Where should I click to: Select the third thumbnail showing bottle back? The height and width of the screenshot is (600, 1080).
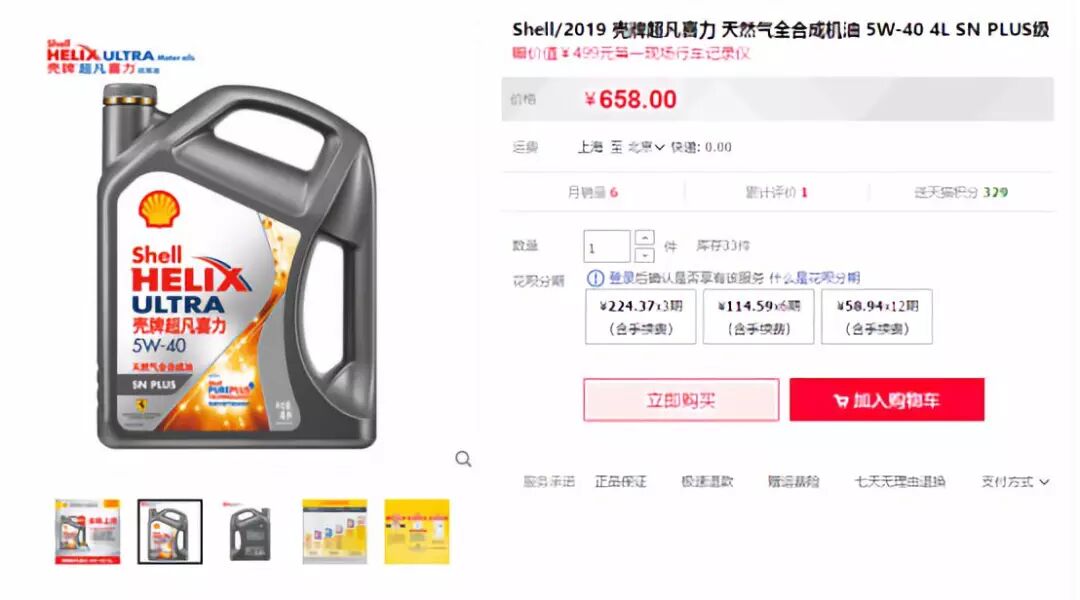click(x=251, y=532)
